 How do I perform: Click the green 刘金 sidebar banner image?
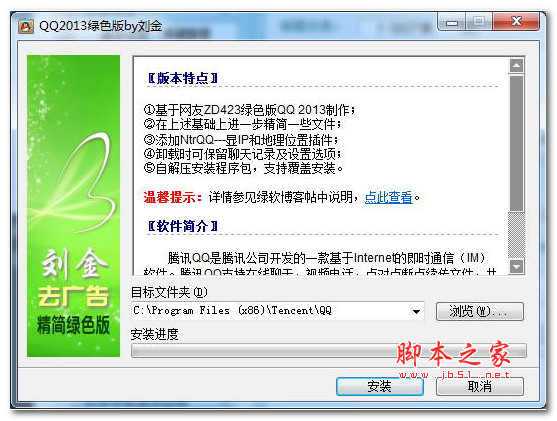point(74,206)
